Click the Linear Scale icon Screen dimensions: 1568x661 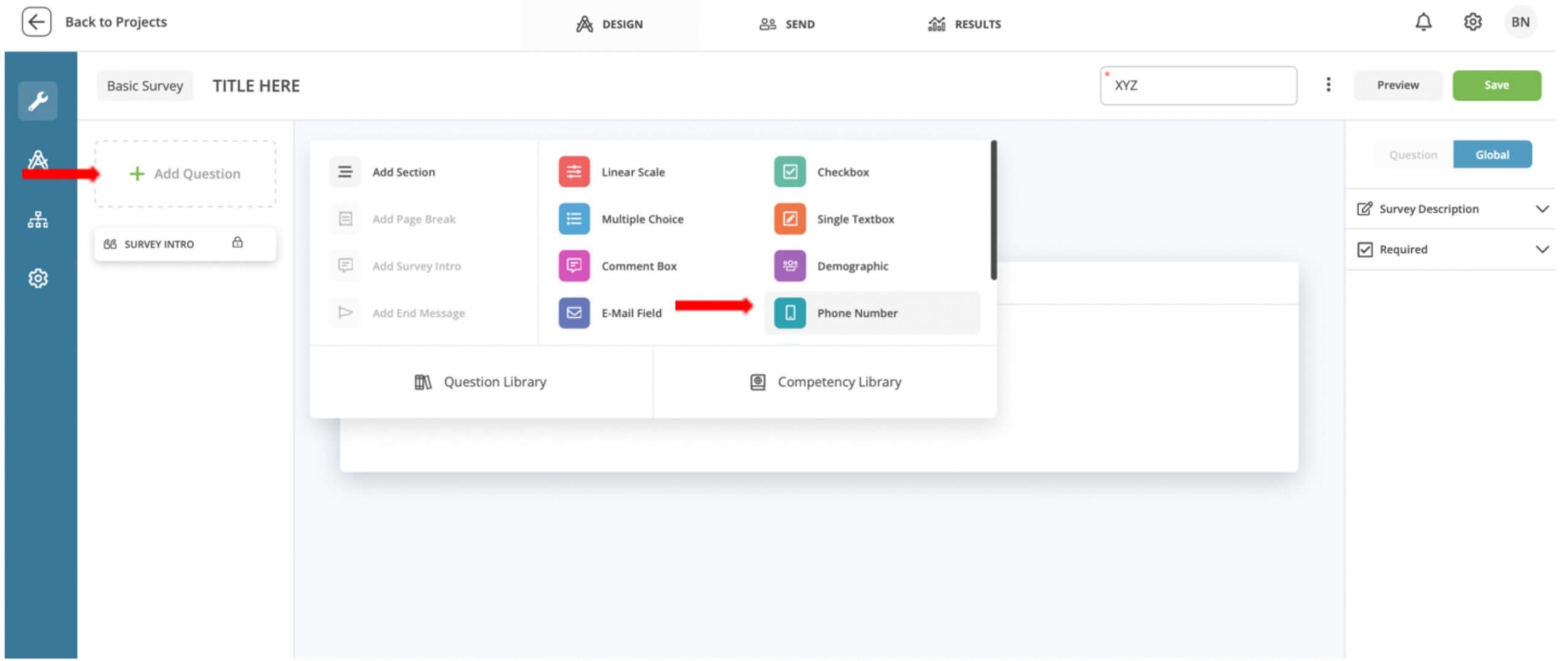pyautogui.click(x=574, y=172)
